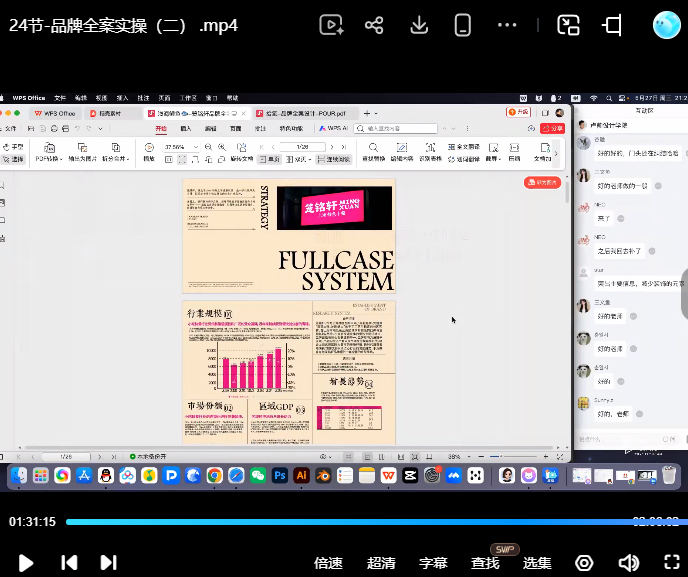Screen dimensions: 688x577
Task: Mute the video via the speaker icon
Action: click(629, 563)
